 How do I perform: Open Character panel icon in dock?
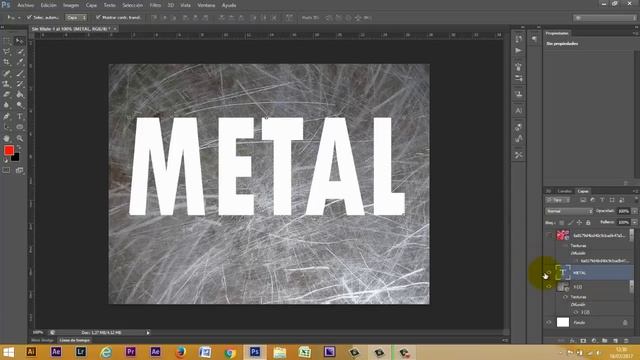click(518, 111)
